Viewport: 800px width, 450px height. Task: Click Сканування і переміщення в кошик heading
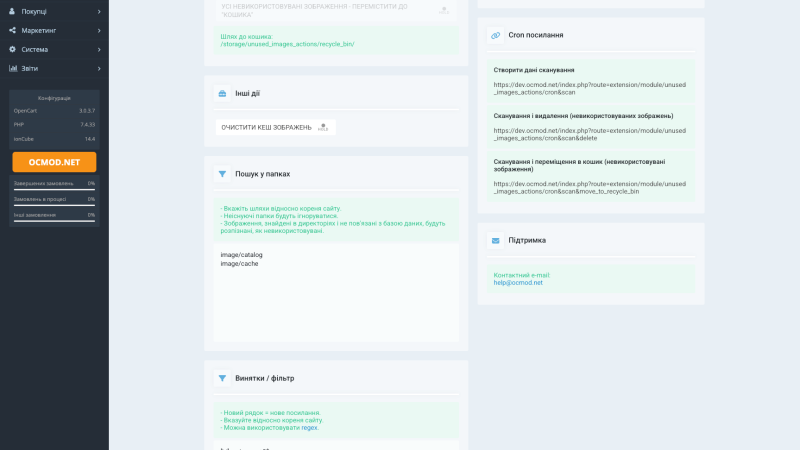point(579,165)
